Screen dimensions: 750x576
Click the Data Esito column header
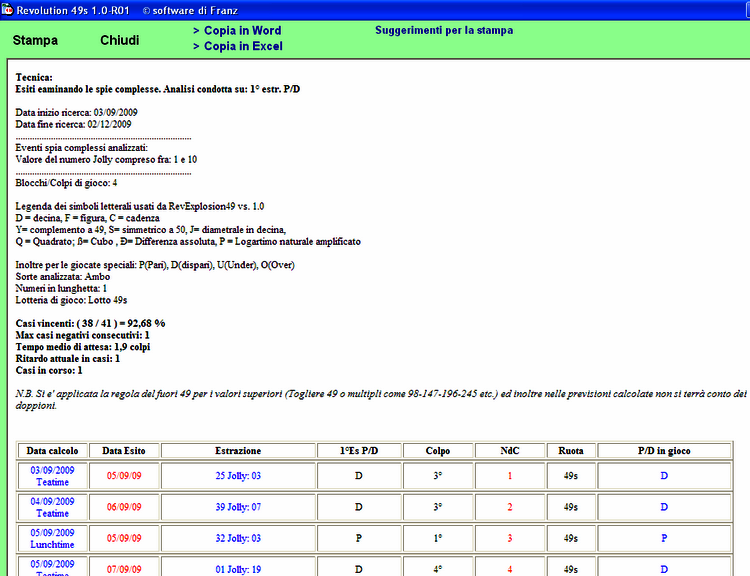pos(124,451)
